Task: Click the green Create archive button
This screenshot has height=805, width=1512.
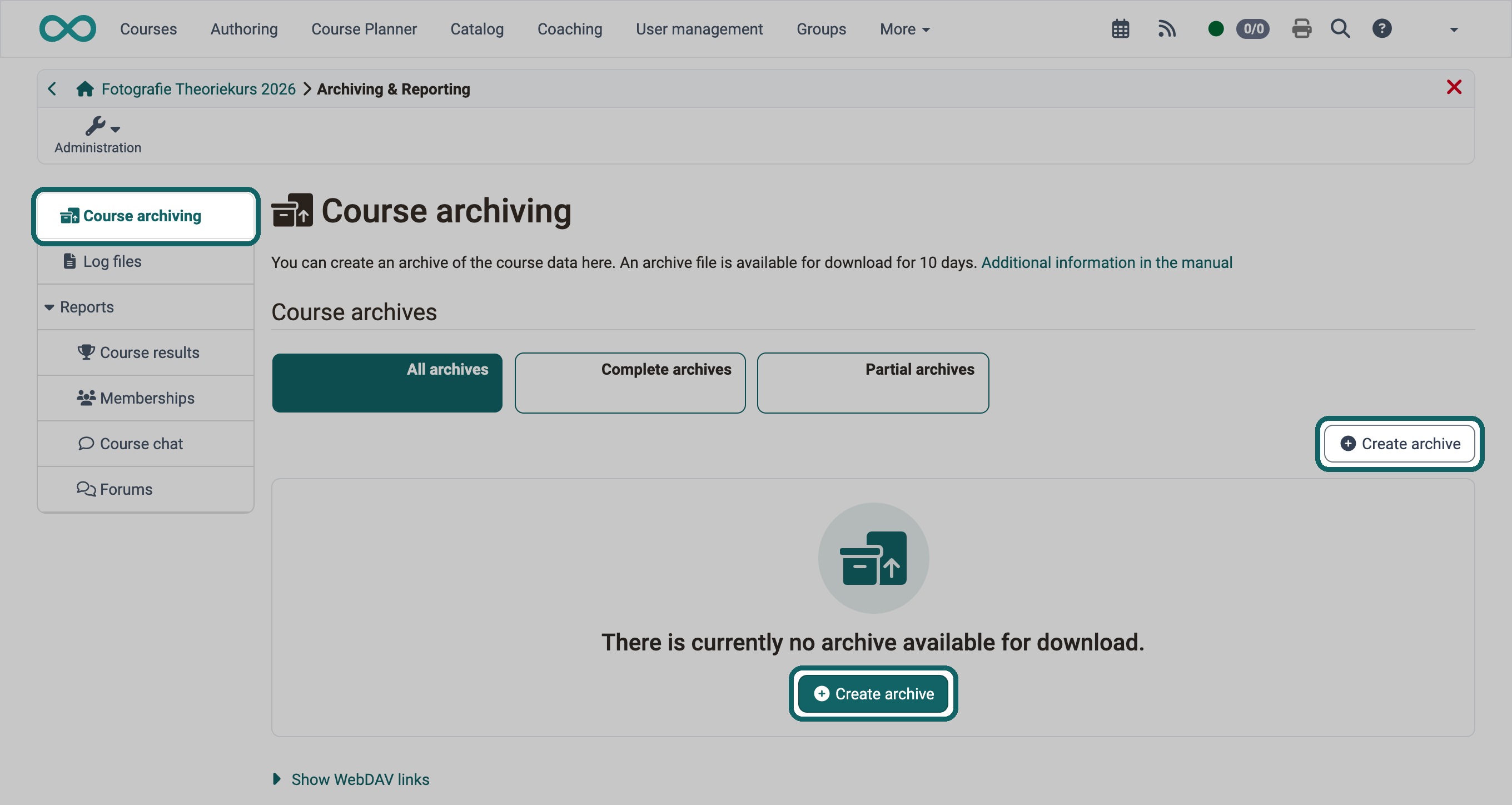Action: (x=873, y=693)
